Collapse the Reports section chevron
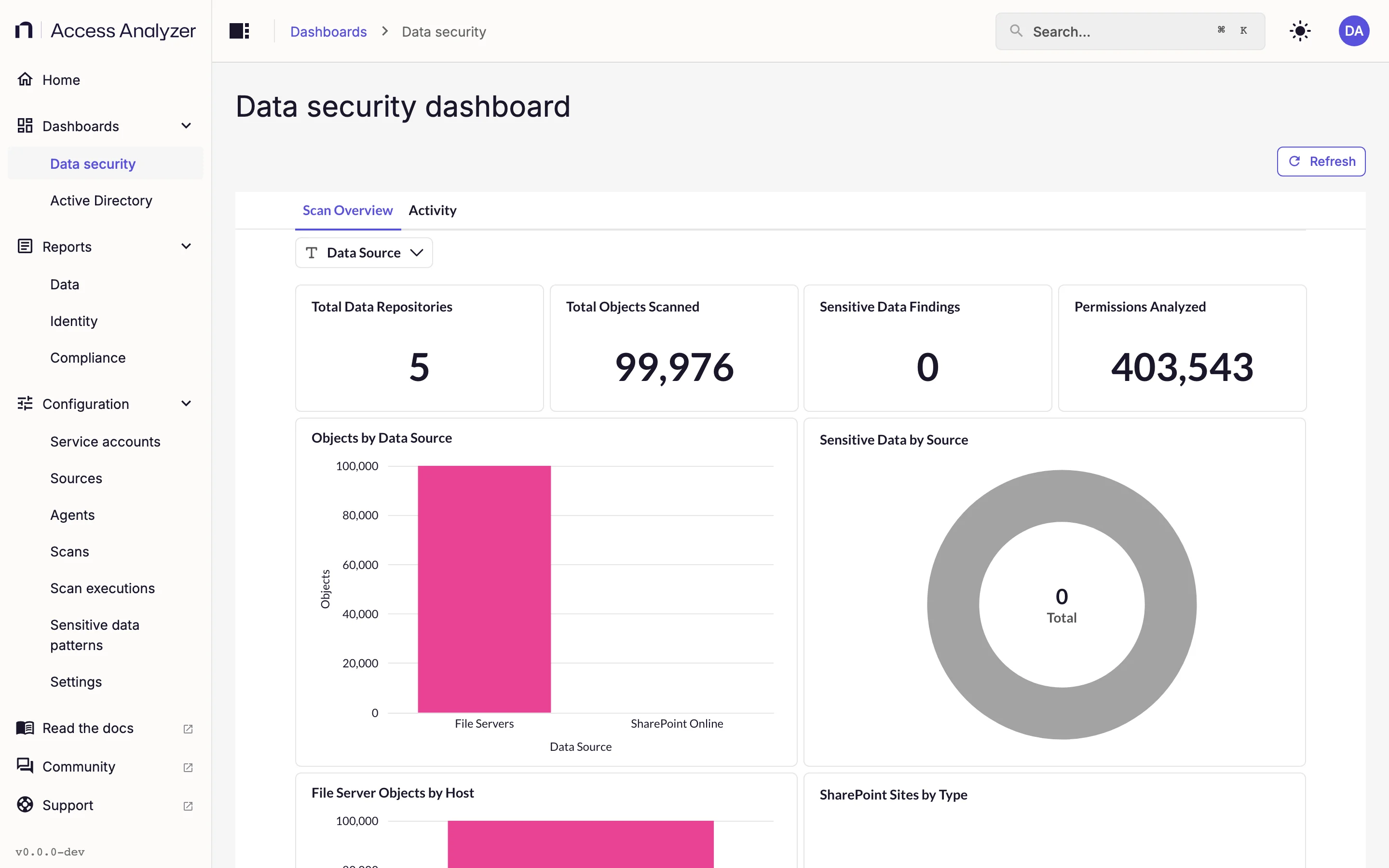This screenshot has height=868, width=1389. [x=186, y=246]
